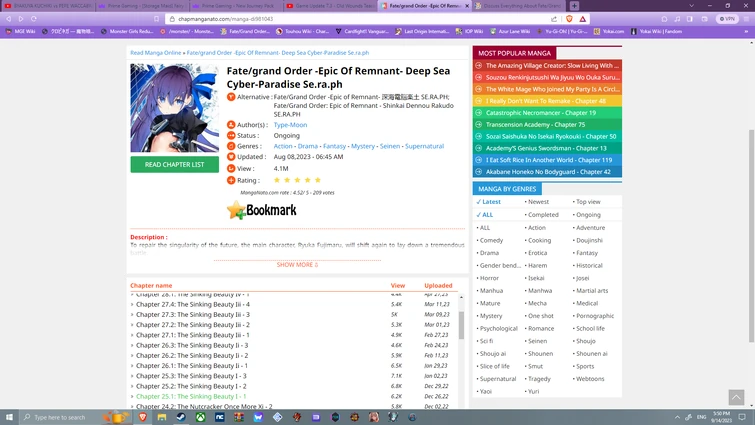The image size is (755, 425).
Task: Select checked ALL status filter
Action: (485, 215)
